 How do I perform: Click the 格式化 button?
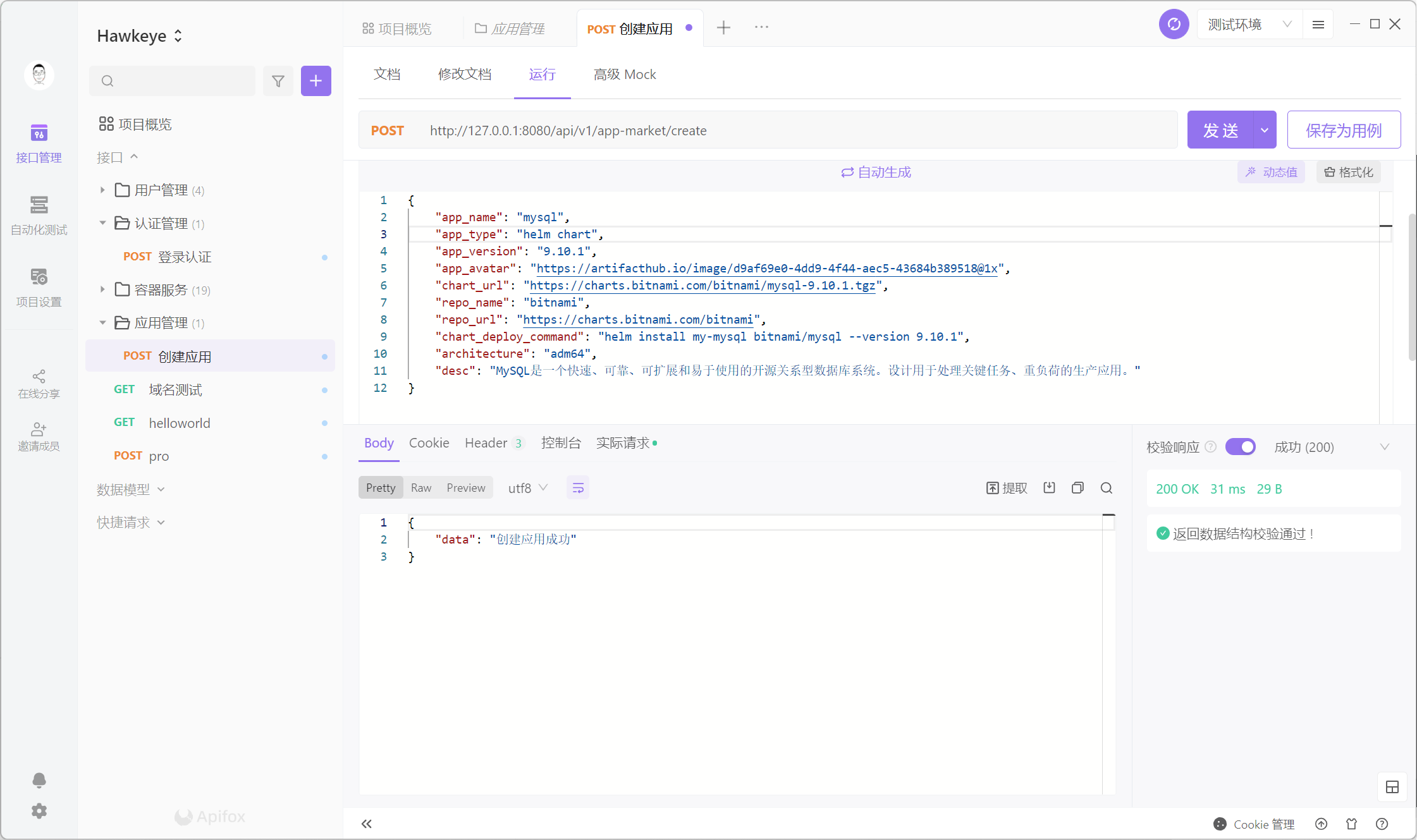click(x=1349, y=172)
